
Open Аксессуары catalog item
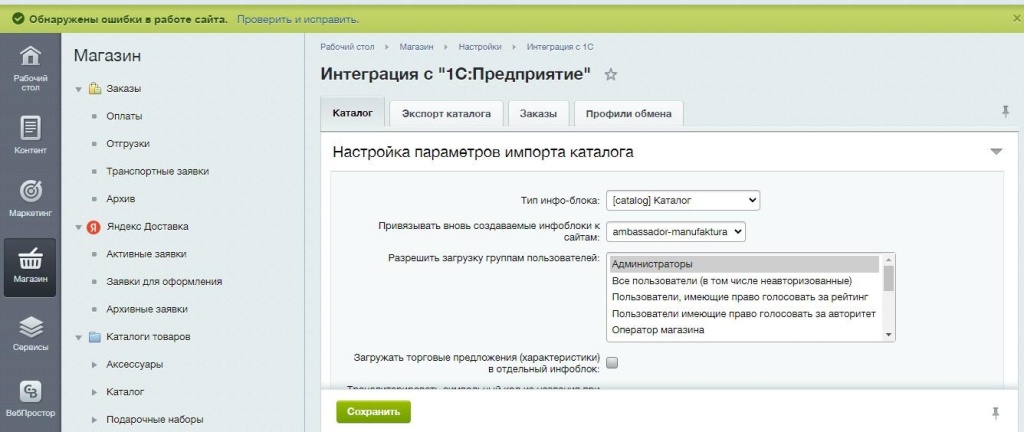click(x=135, y=365)
